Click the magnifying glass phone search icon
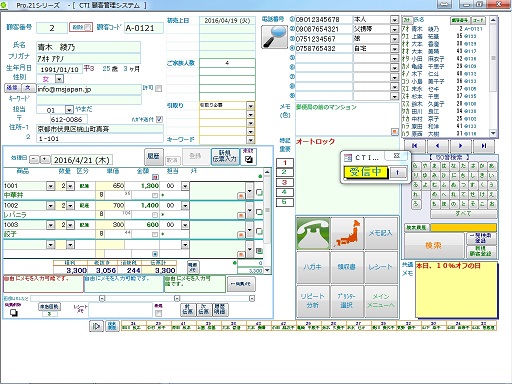This screenshot has height=384, width=512. [x=275, y=37]
